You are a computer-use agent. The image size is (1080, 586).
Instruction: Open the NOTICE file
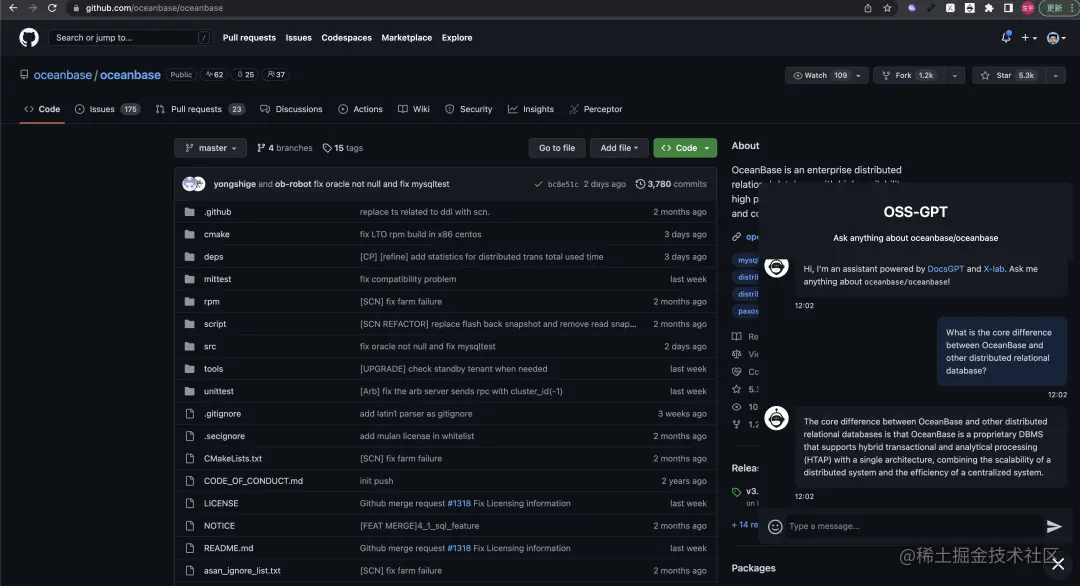(x=219, y=525)
